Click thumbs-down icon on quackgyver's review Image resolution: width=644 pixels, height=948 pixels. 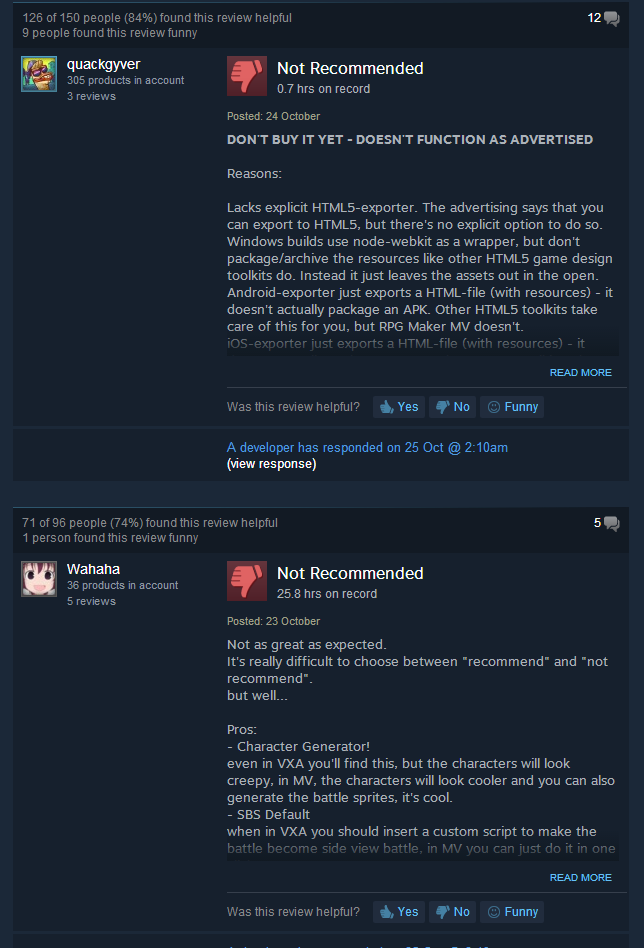tap(247, 76)
